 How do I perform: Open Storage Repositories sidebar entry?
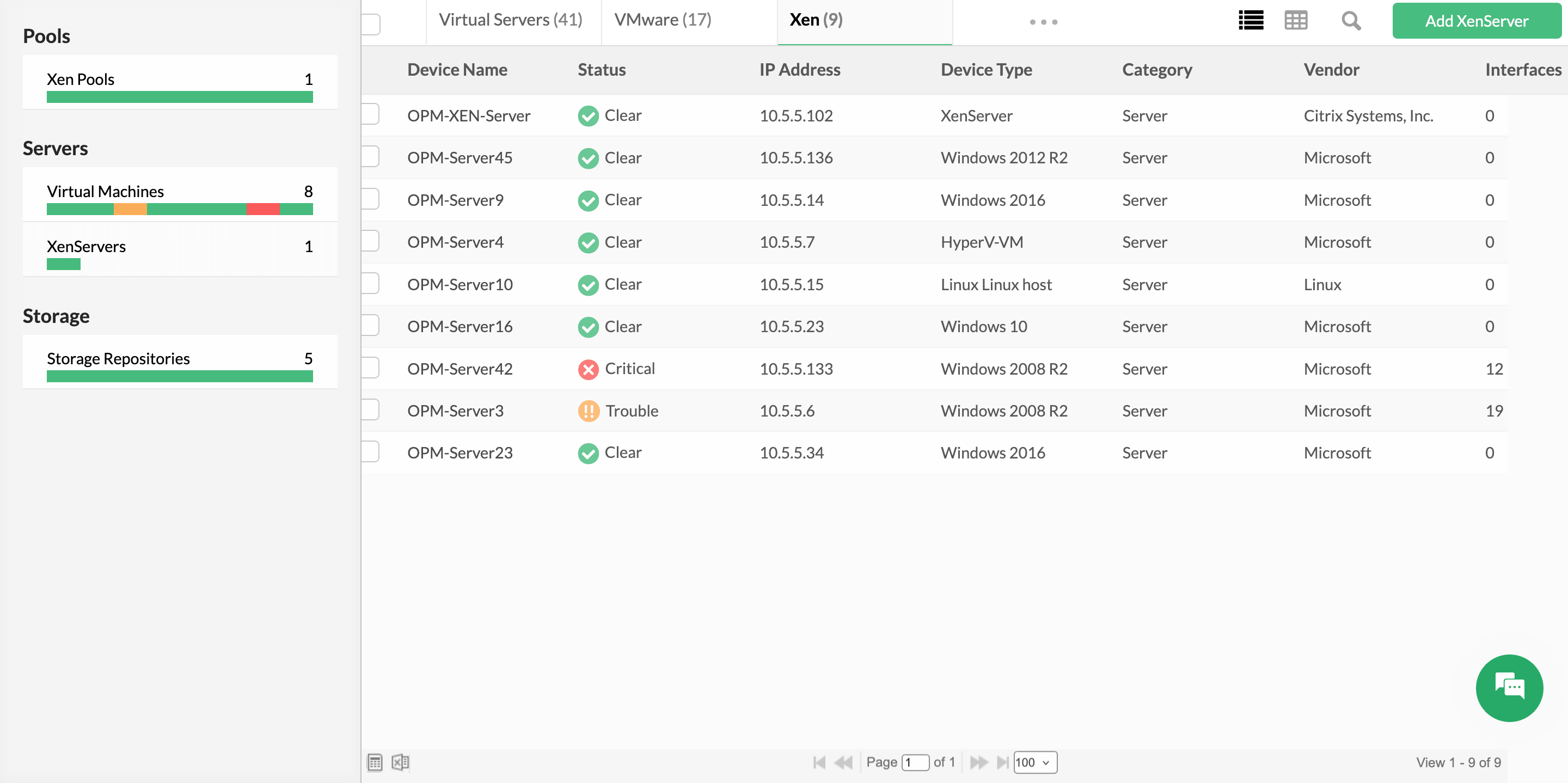point(180,362)
